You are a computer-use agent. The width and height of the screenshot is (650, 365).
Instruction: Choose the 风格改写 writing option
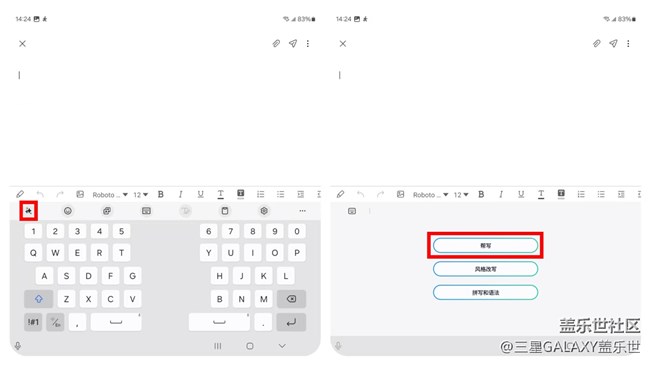[x=485, y=269]
